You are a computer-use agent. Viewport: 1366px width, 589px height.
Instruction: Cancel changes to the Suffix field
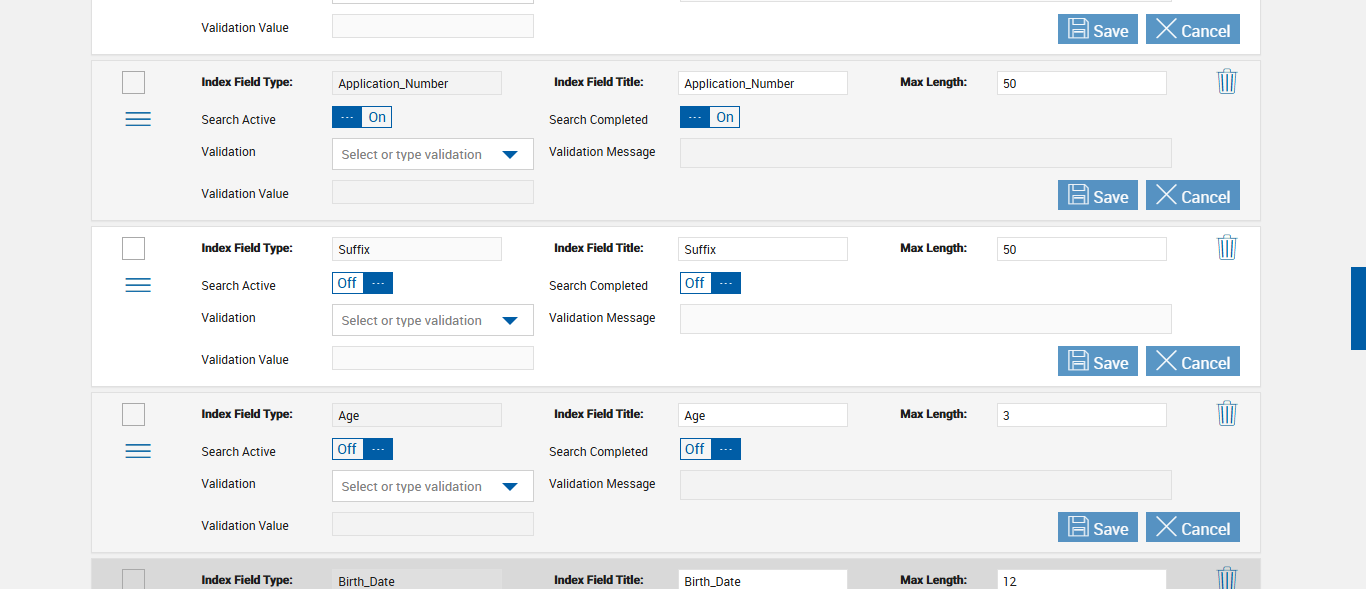(x=1192, y=362)
